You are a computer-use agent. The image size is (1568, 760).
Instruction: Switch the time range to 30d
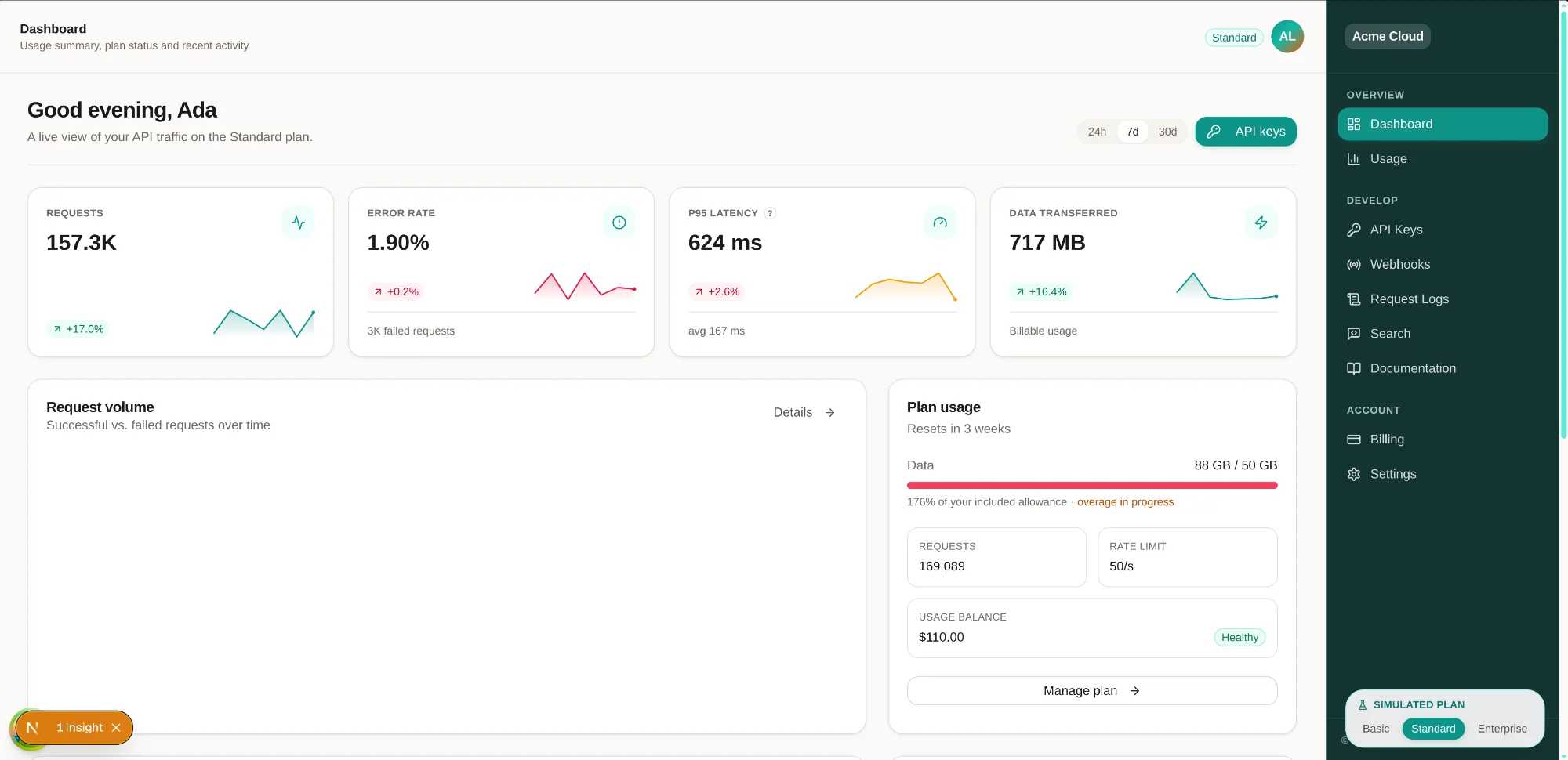pos(1167,132)
